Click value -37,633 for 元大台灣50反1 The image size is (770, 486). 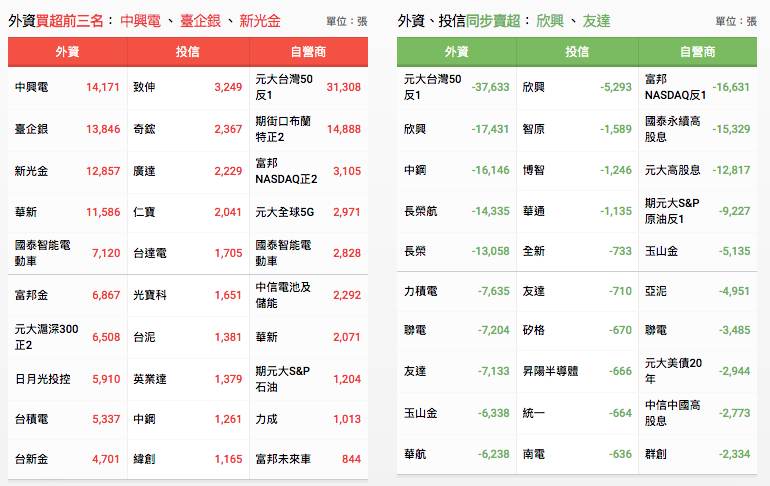tap(491, 87)
